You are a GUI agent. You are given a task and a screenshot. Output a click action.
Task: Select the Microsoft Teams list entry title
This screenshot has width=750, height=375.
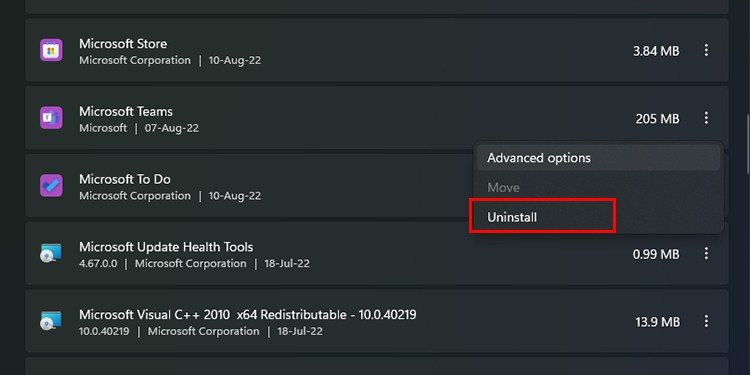(126, 111)
